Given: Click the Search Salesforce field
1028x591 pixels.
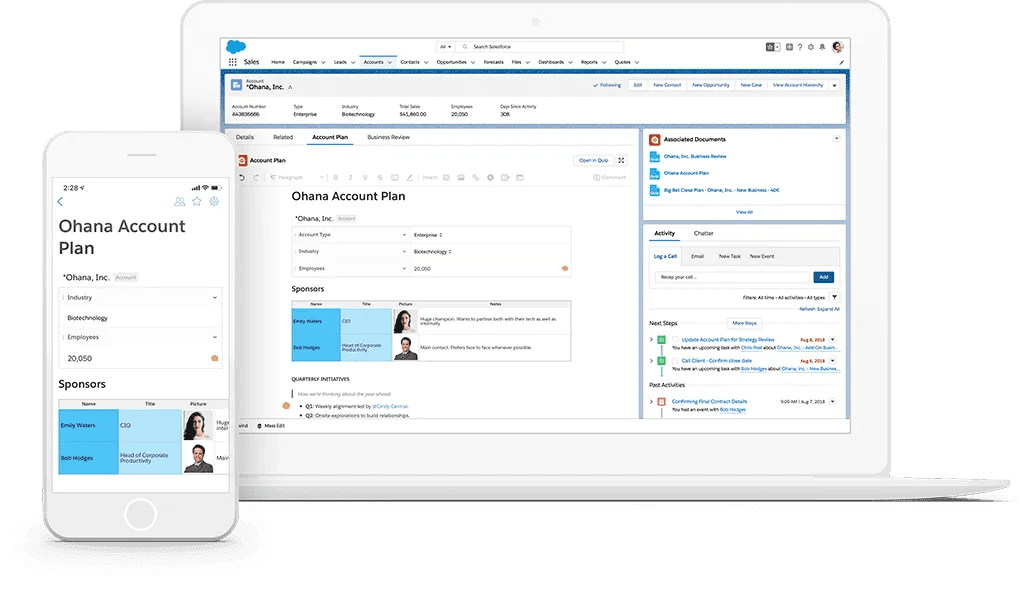Looking at the screenshot, I should [541, 47].
